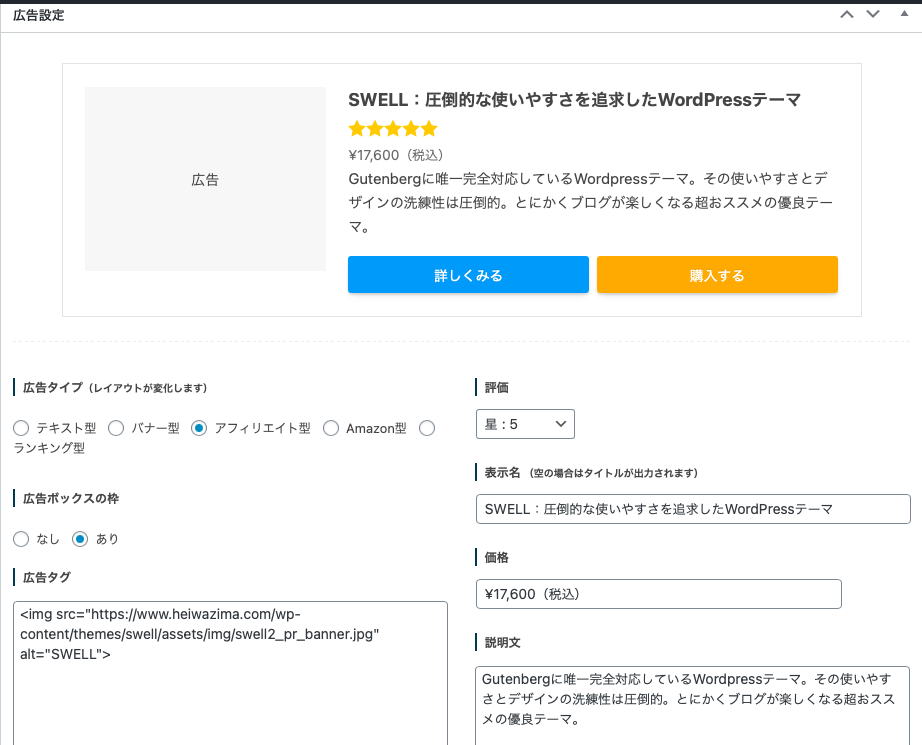
Task: Move the 広告設定 panel up with the arrow
Action: [847, 14]
